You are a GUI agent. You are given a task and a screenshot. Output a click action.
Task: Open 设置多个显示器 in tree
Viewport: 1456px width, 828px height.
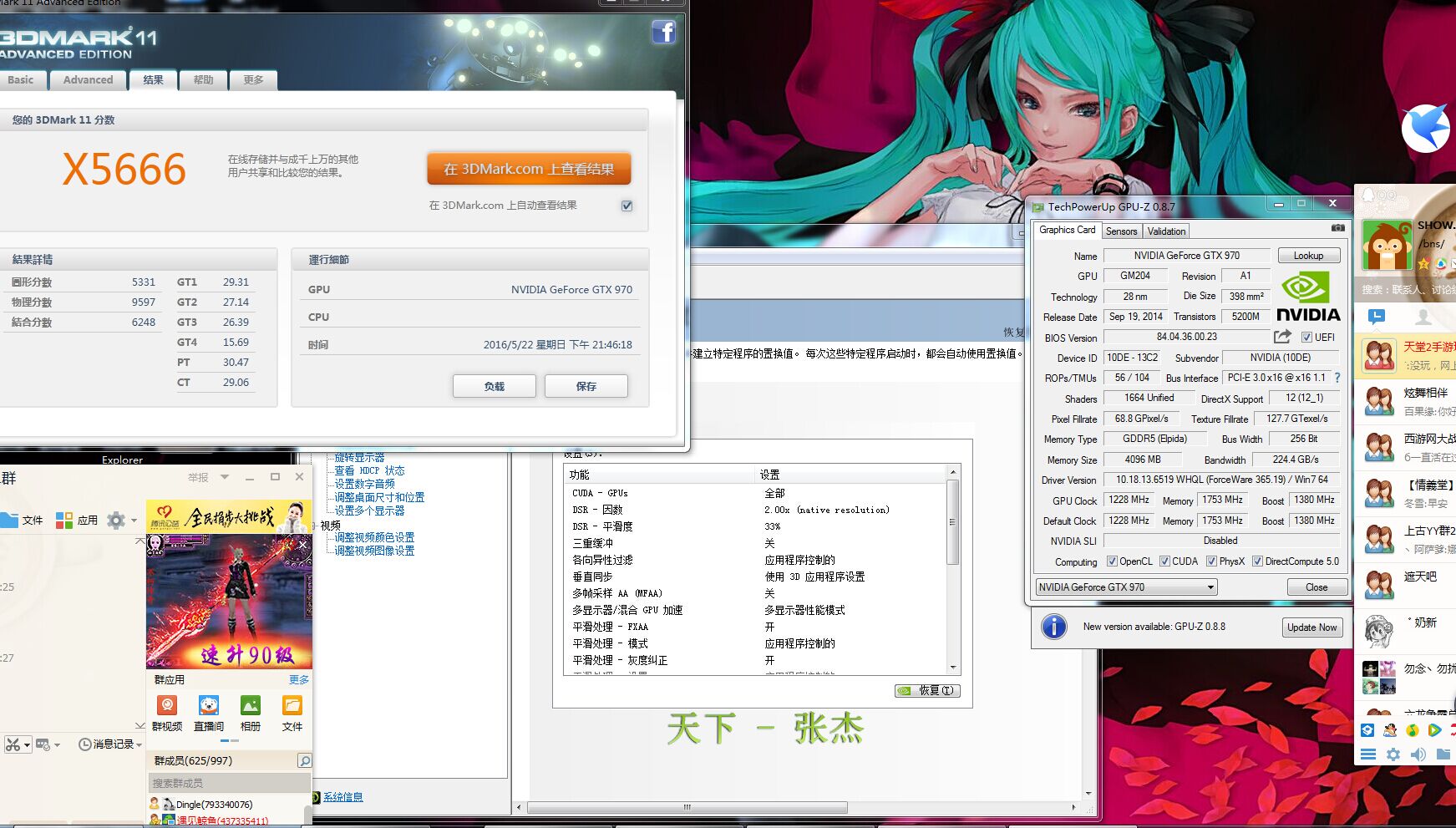369,511
